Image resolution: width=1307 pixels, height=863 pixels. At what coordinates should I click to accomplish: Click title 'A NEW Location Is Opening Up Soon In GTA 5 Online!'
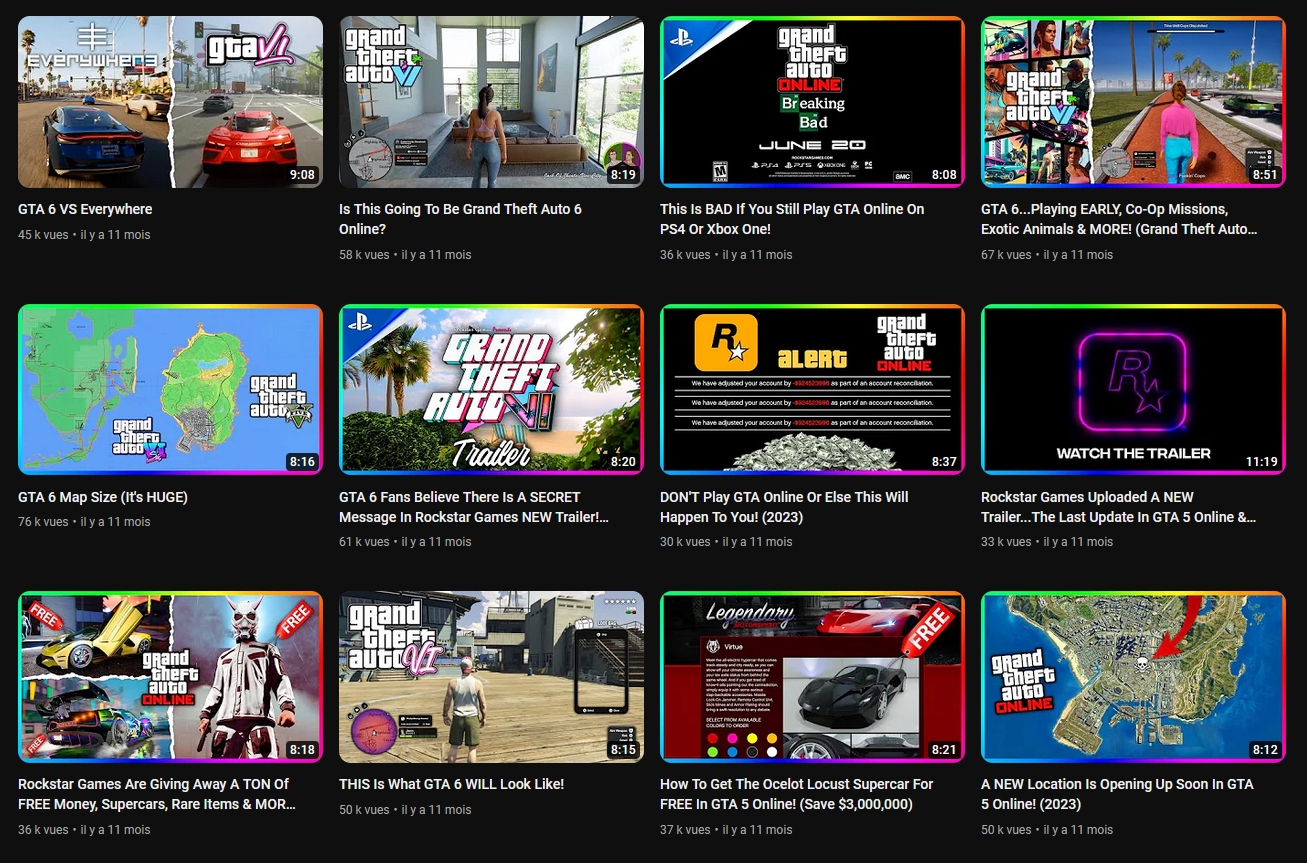1117,794
